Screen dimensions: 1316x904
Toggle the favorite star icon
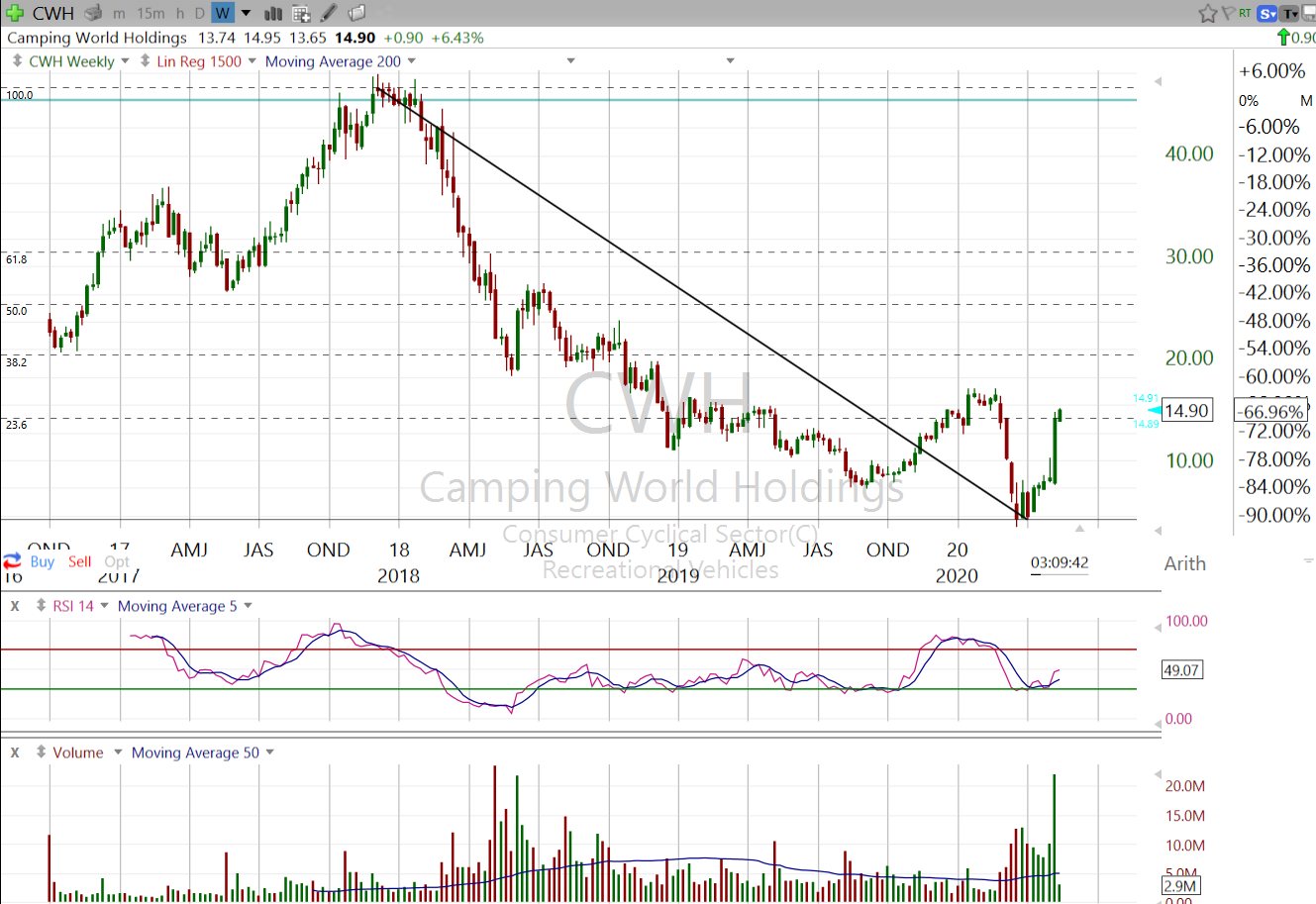coord(1208,13)
